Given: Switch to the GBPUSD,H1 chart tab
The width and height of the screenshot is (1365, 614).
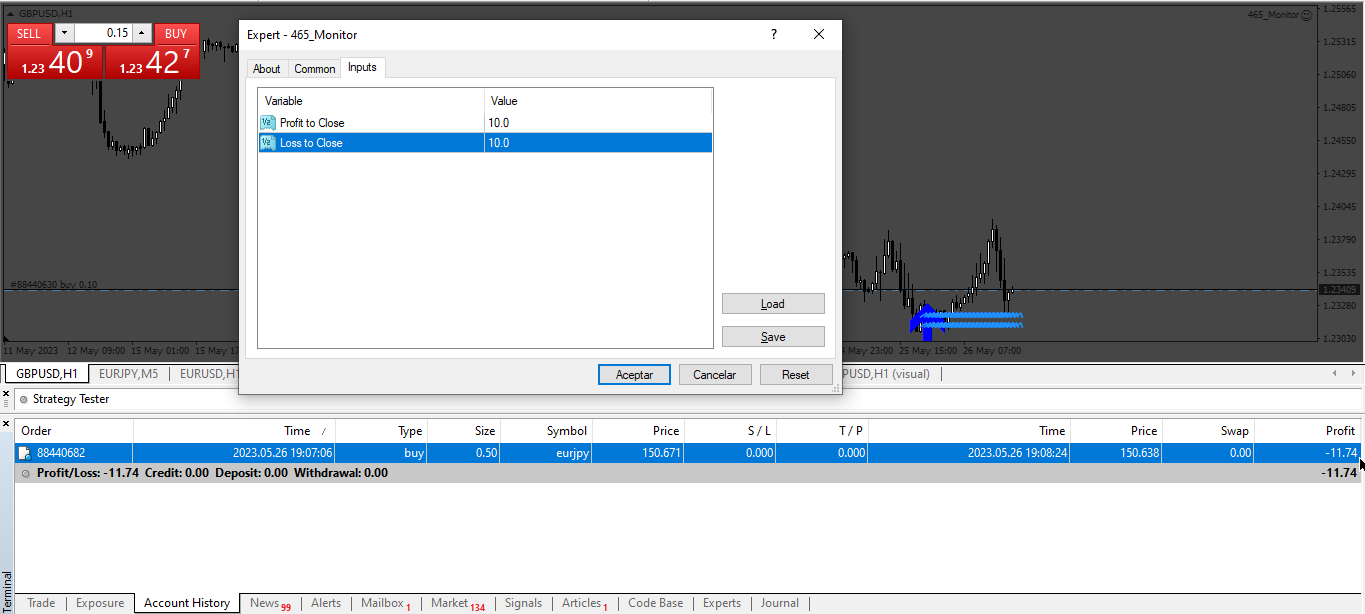Looking at the screenshot, I should point(46,374).
